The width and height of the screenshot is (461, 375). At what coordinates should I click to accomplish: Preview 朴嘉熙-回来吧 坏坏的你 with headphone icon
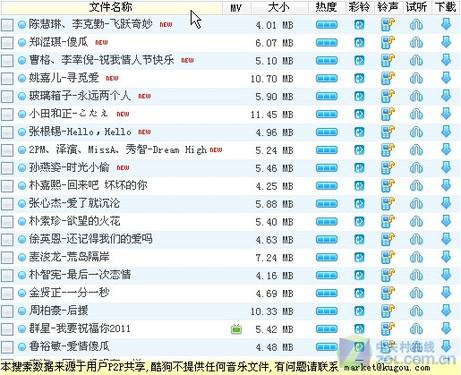point(416,186)
